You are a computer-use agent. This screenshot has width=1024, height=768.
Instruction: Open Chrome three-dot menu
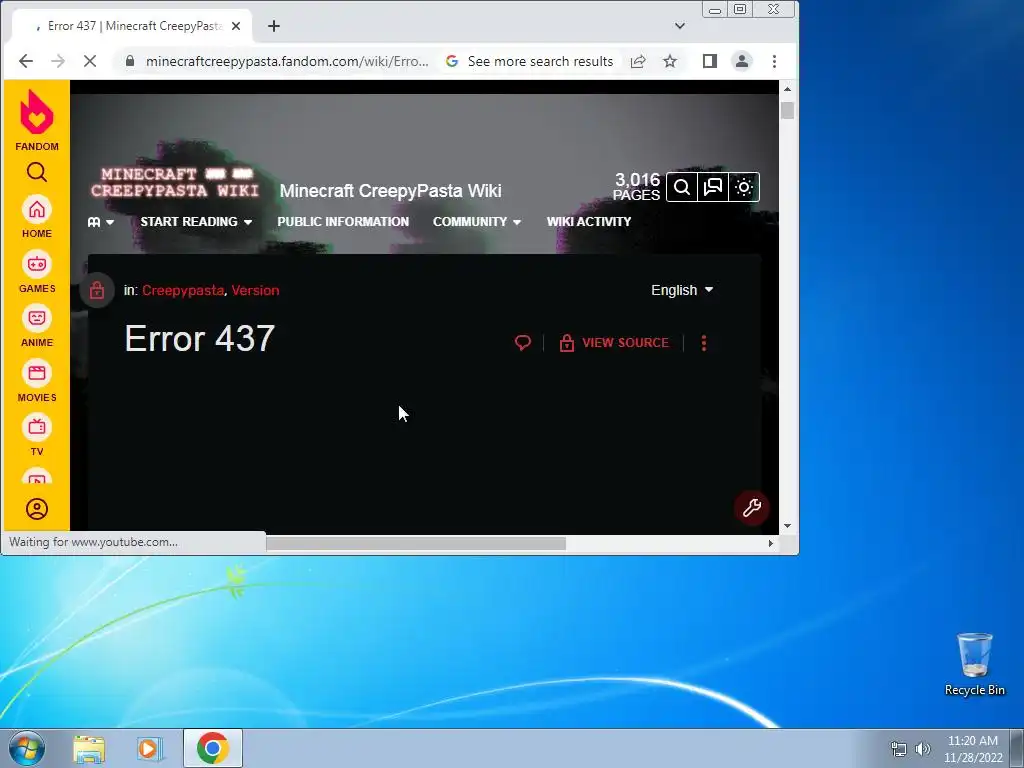pyautogui.click(x=774, y=61)
